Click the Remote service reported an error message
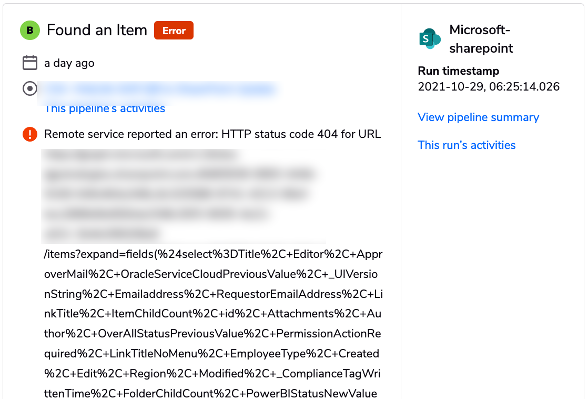Image resolution: width=588 pixels, height=400 pixels. tap(212, 134)
